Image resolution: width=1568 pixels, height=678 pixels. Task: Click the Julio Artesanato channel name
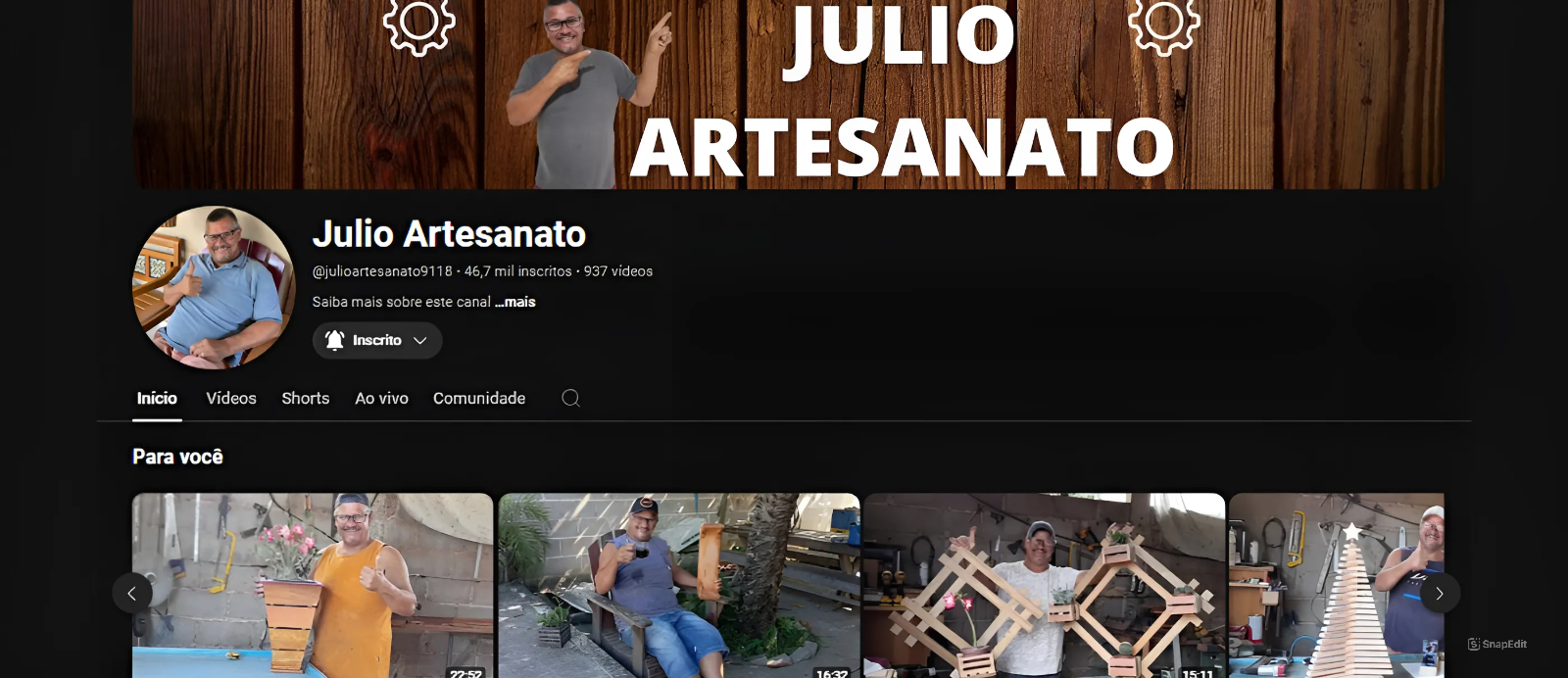tap(449, 234)
